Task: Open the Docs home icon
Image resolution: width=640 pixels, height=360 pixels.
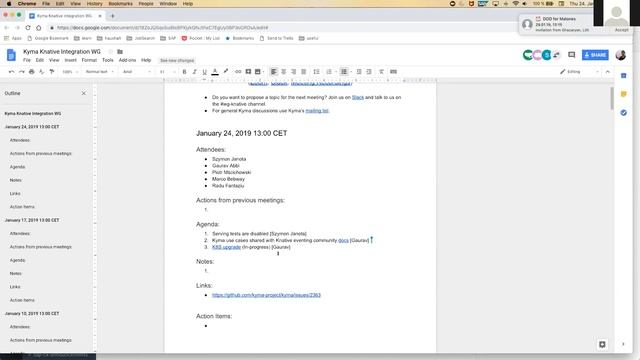Action: [11, 55]
